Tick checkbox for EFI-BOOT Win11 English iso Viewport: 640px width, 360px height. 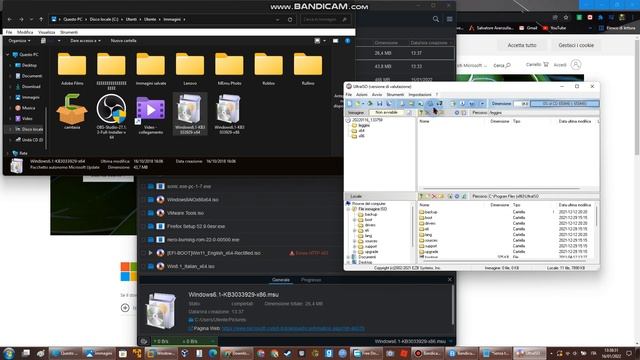pyautogui.click(x=143, y=253)
